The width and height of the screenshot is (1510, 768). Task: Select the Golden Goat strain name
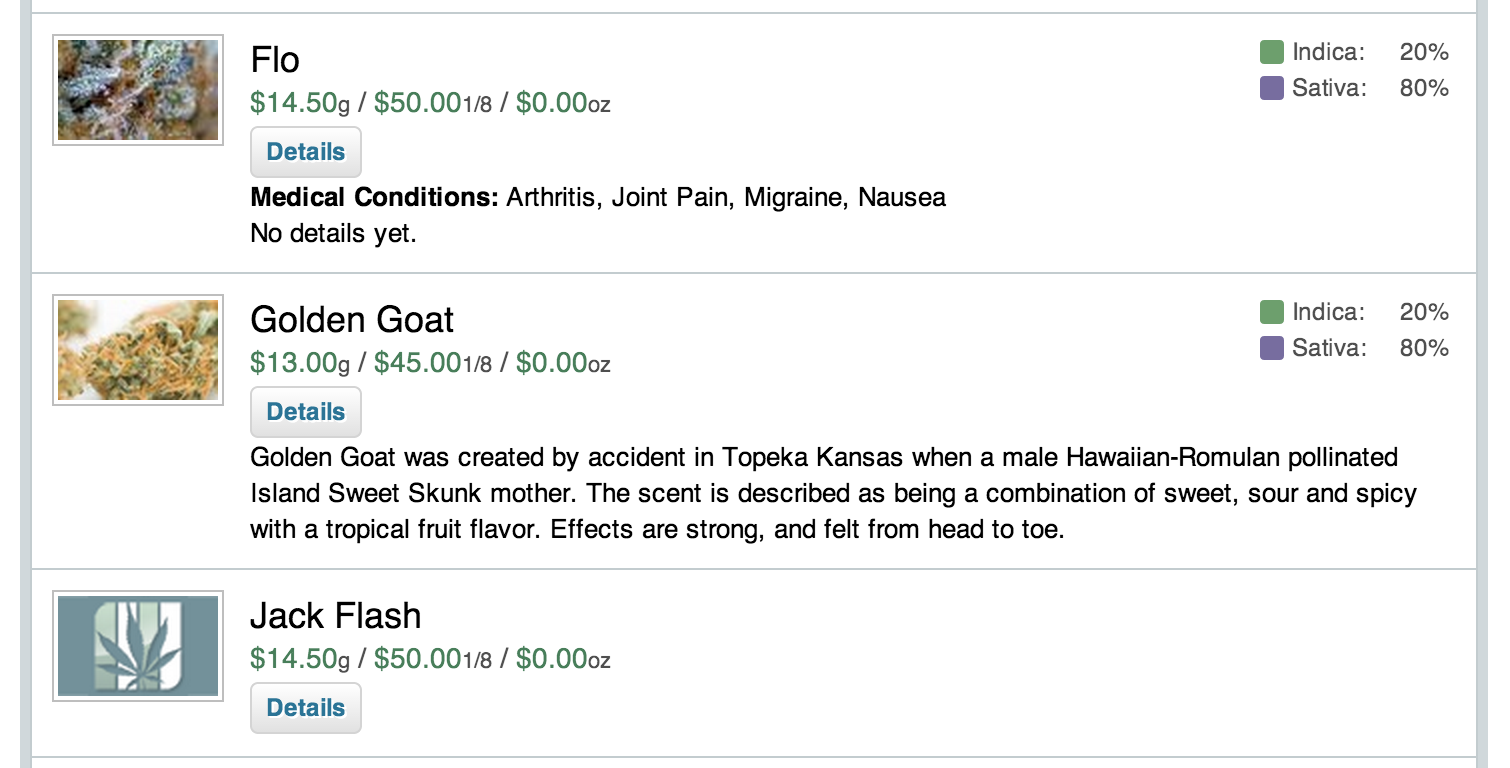[352, 320]
